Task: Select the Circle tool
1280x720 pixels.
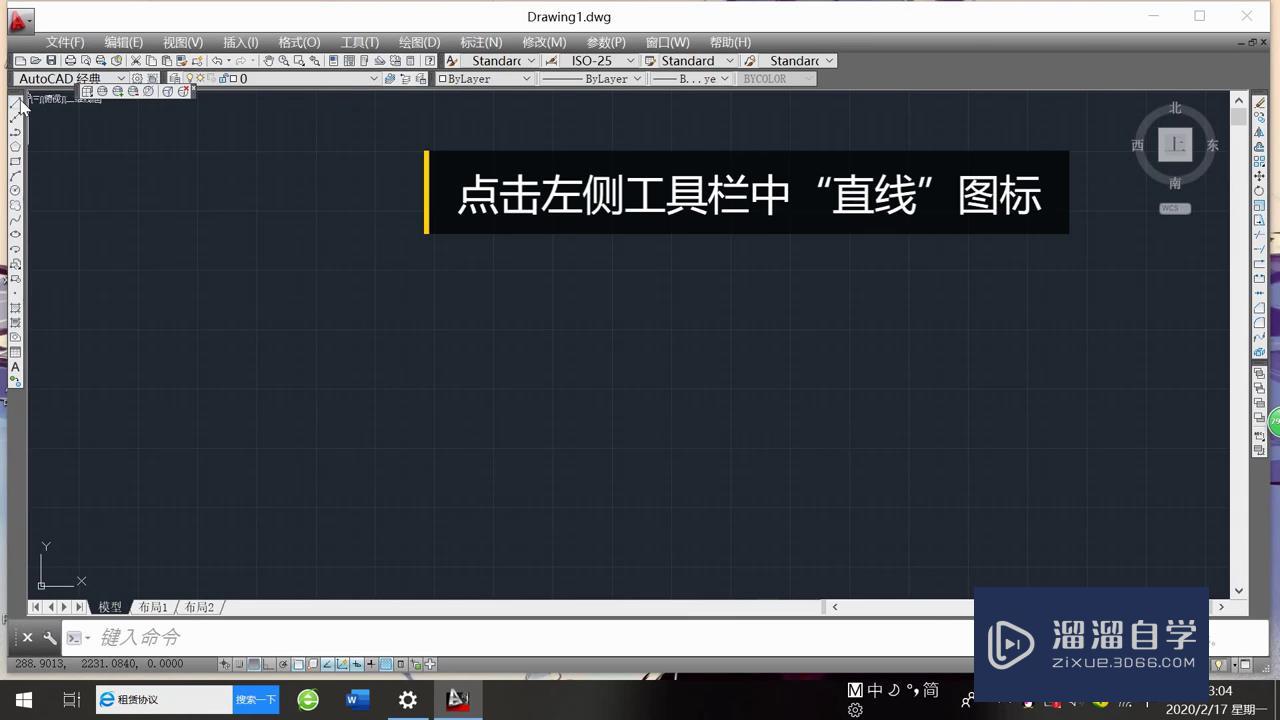Action: 15,190
